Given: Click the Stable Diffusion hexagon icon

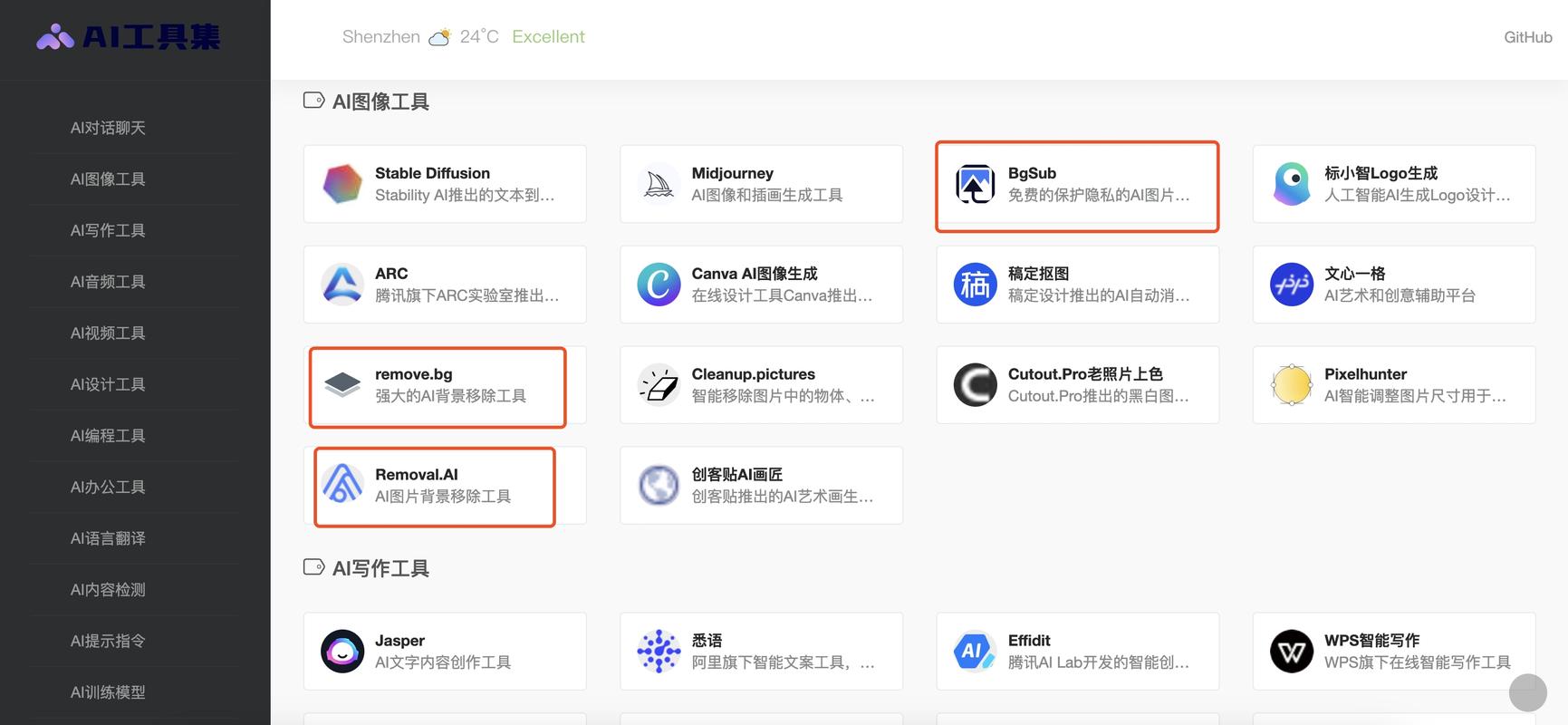Looking at the screenshot, I should click(x=342, y=184).
